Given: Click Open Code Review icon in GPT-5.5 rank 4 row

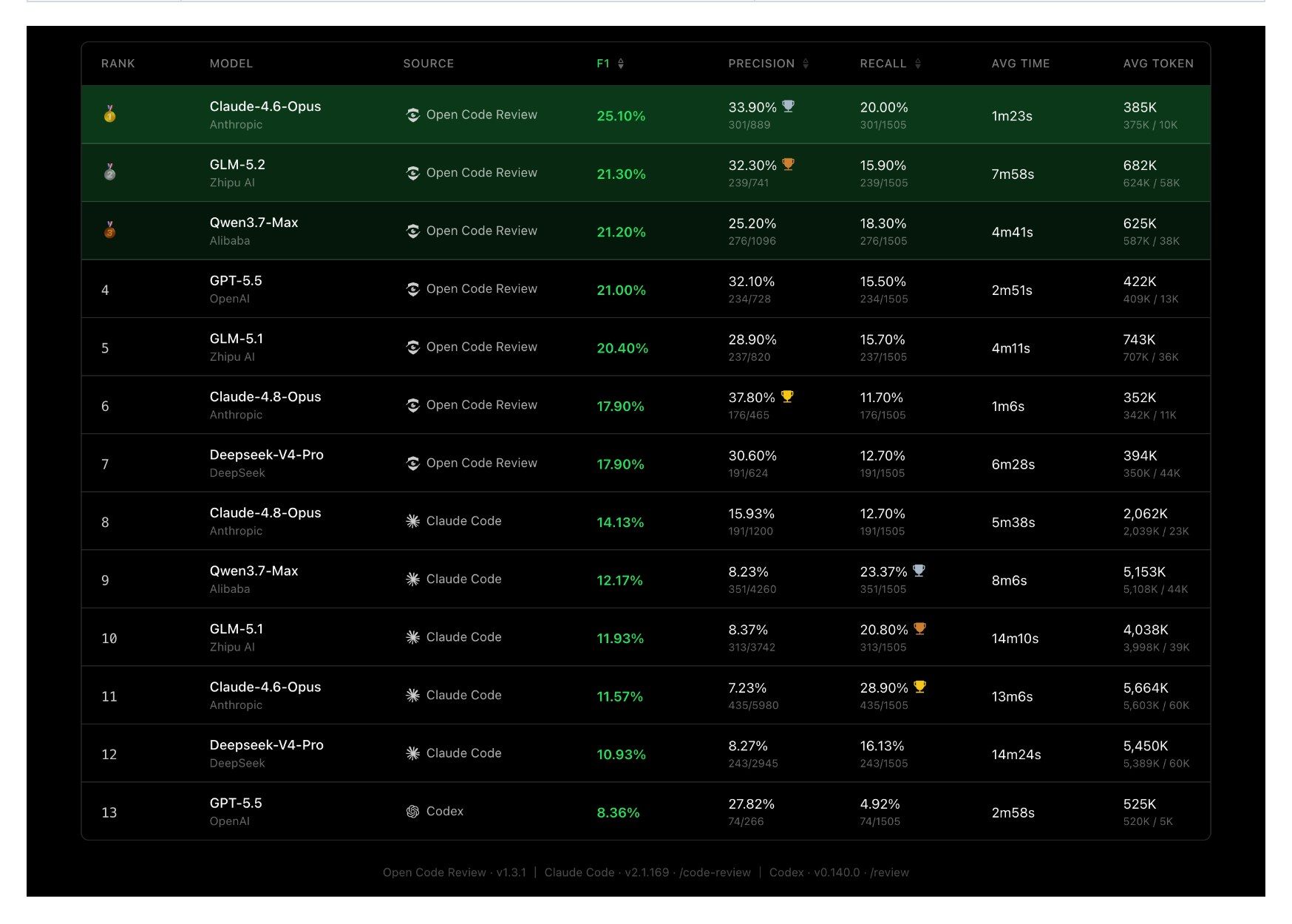Looking at the screenshot, I should (413, 289).
